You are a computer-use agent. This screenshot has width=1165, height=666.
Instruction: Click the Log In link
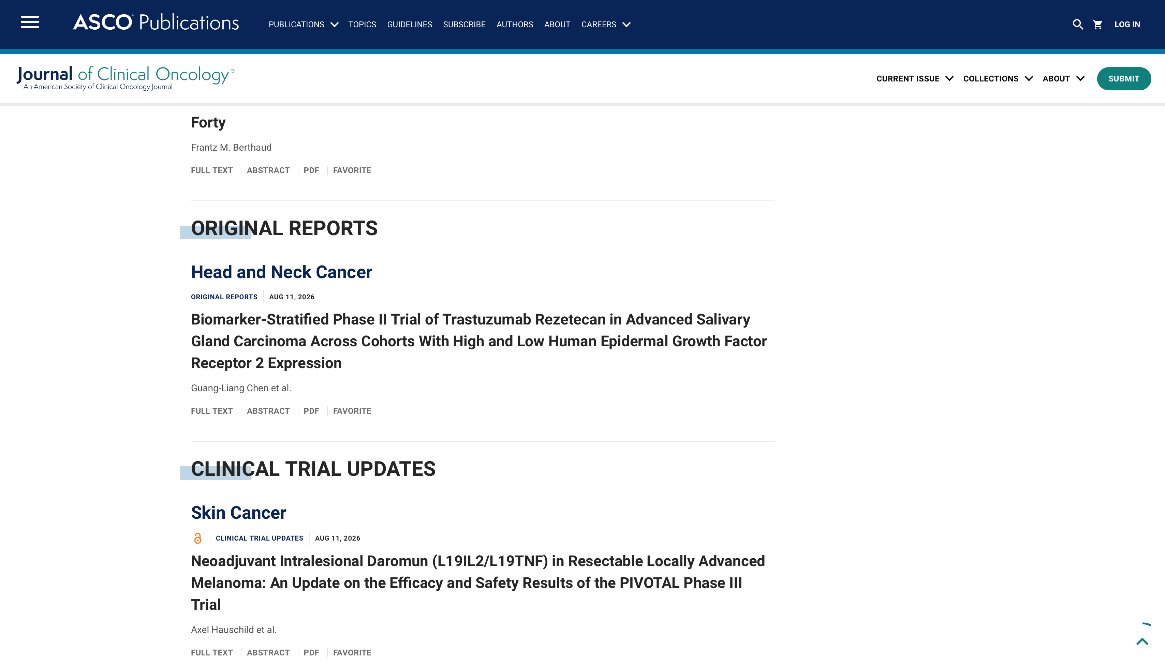(1127, 25)
